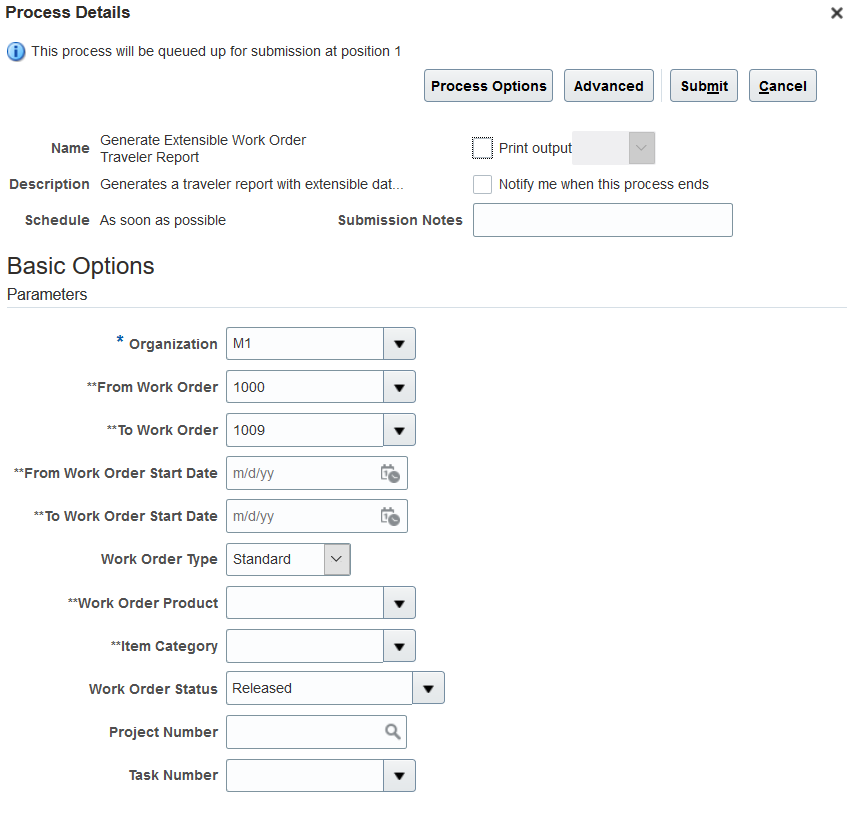This screenshot has width=855, height=813.
Task: Open the From Work Order Start Date calendar
Action: 390,474
